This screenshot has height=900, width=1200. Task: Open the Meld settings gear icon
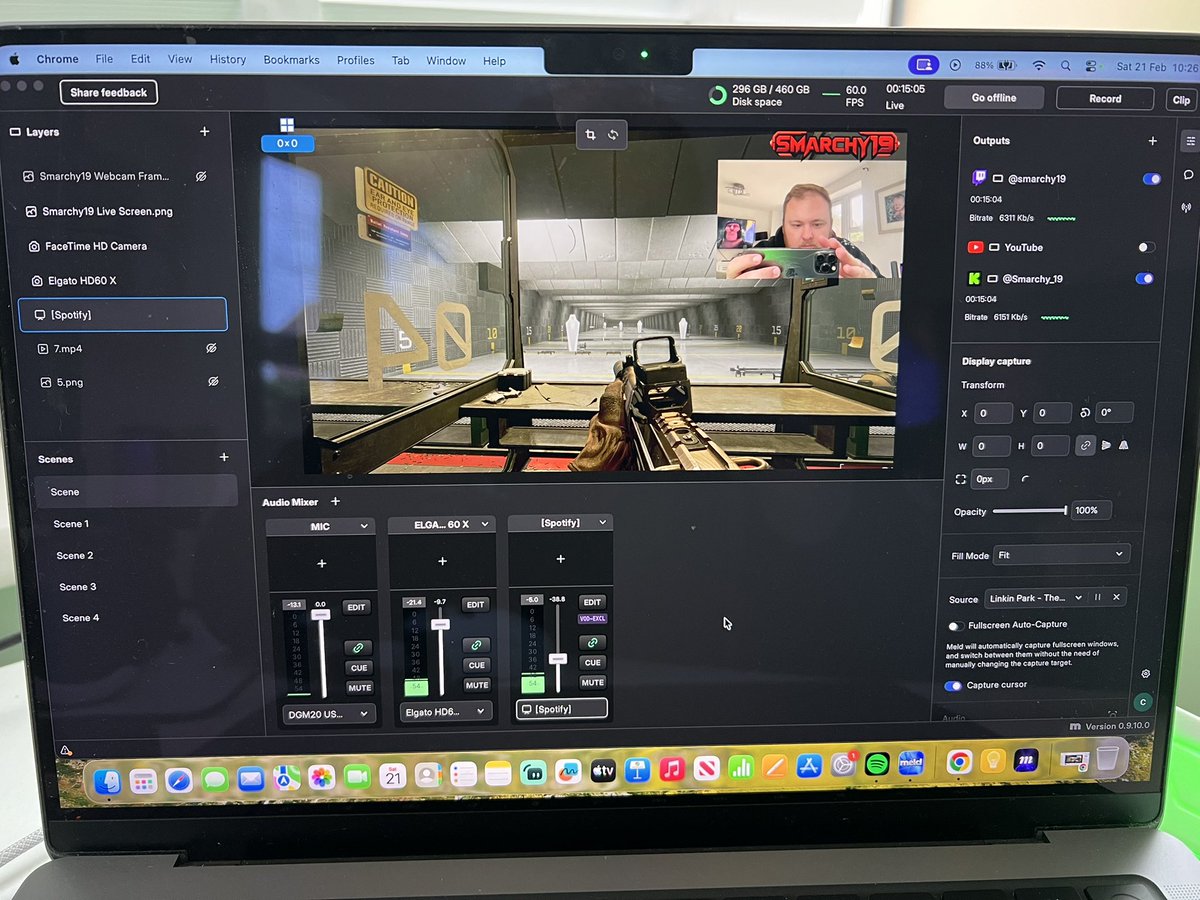point(1146,673)
